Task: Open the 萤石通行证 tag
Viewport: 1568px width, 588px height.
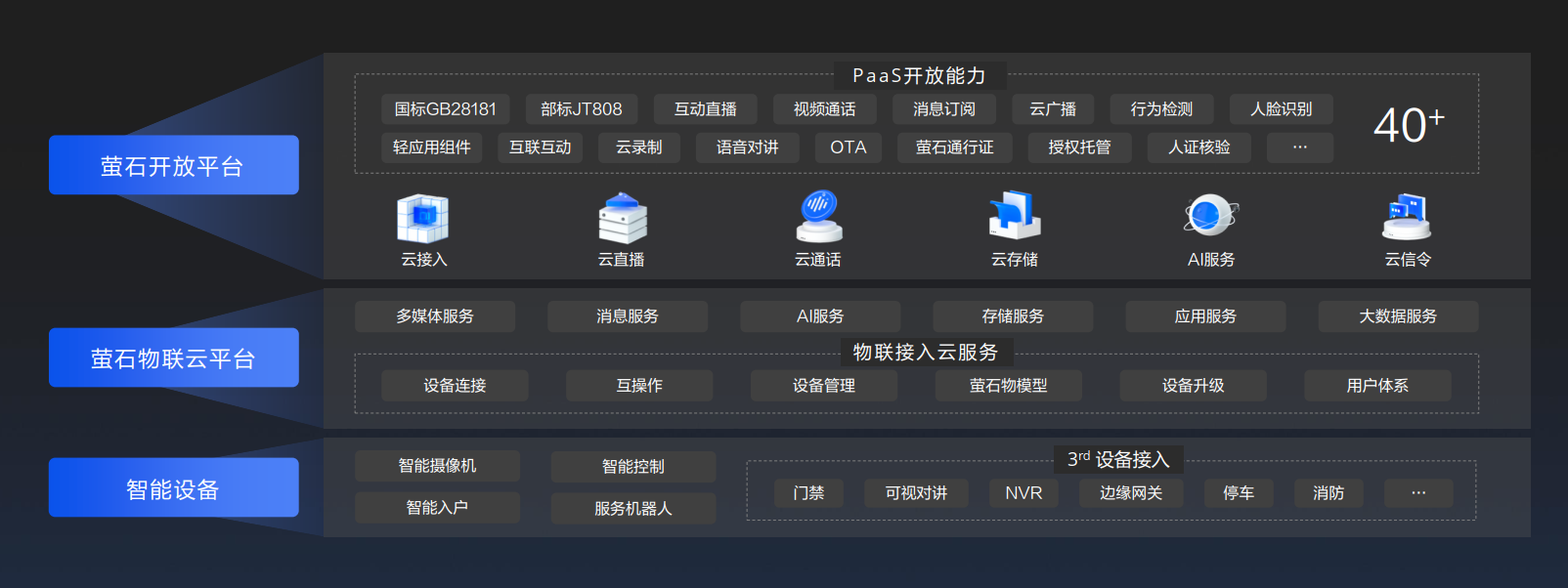Action: (x=955, y=147)
